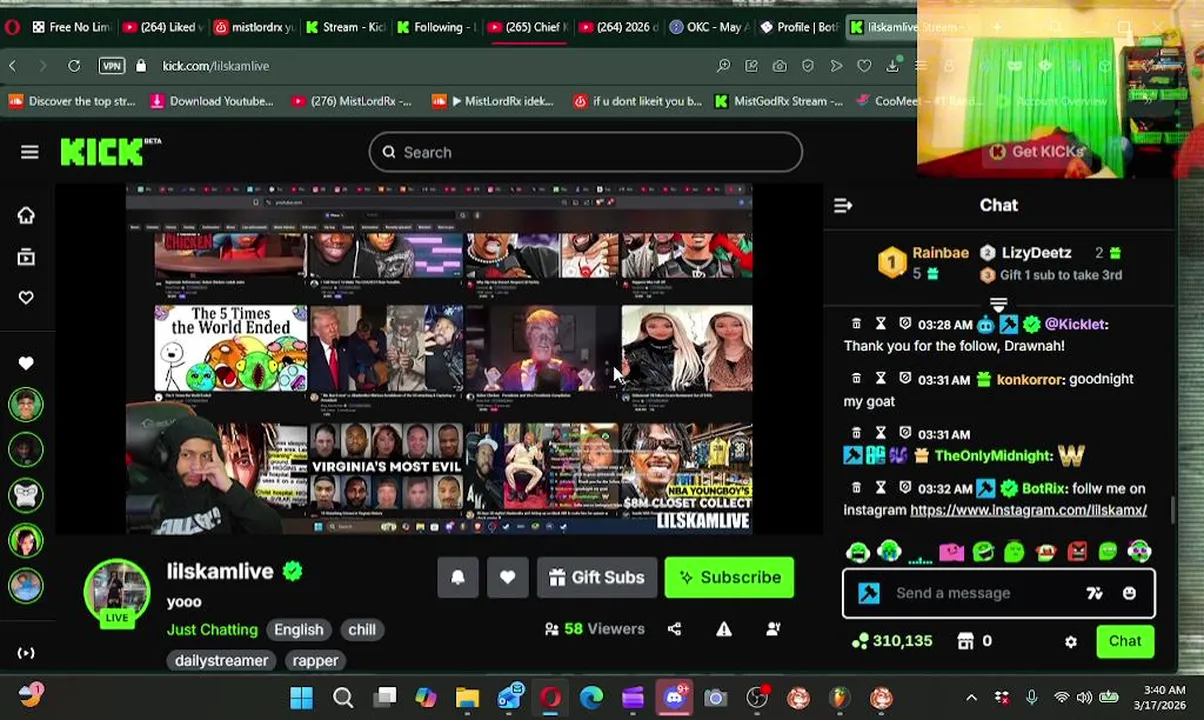
Task: Select the English language tag
Action: (x=299, y=629)
